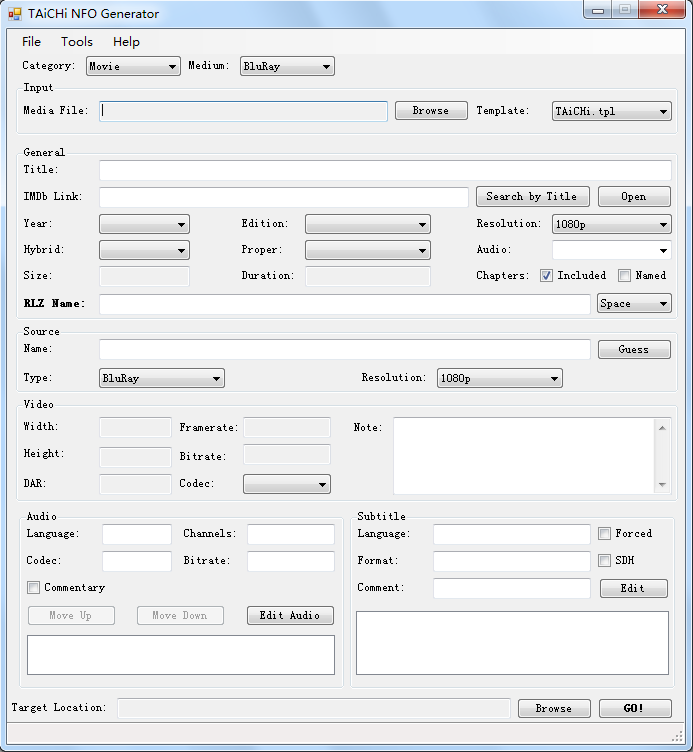
Task: Click the subtitle list box
Action: click(512, 643)
